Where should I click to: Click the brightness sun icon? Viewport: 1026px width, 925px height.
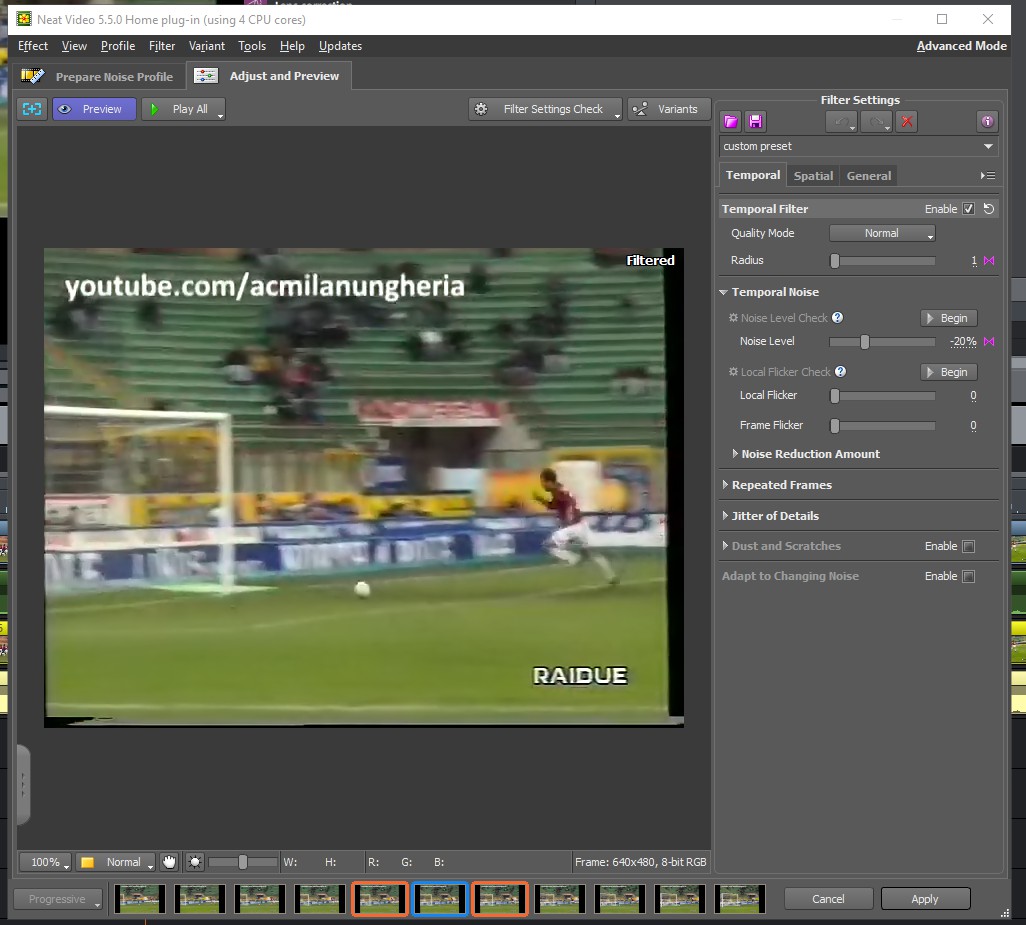(195, 862)
